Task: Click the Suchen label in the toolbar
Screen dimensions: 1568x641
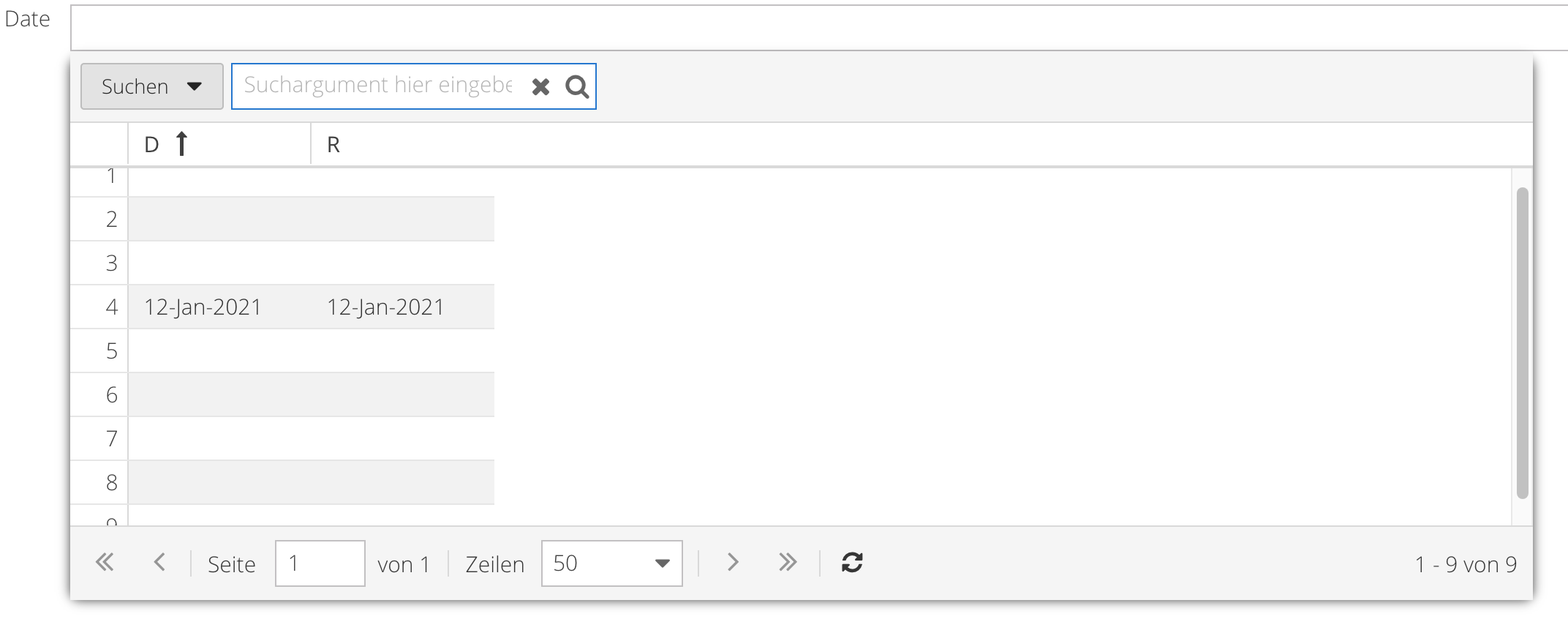Action: [134, 86]
